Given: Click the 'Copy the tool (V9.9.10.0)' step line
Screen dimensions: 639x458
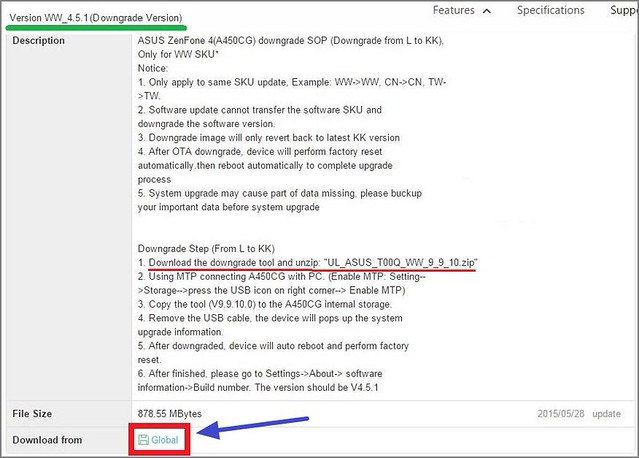Looking at the screenshot, I should point(265,304).
